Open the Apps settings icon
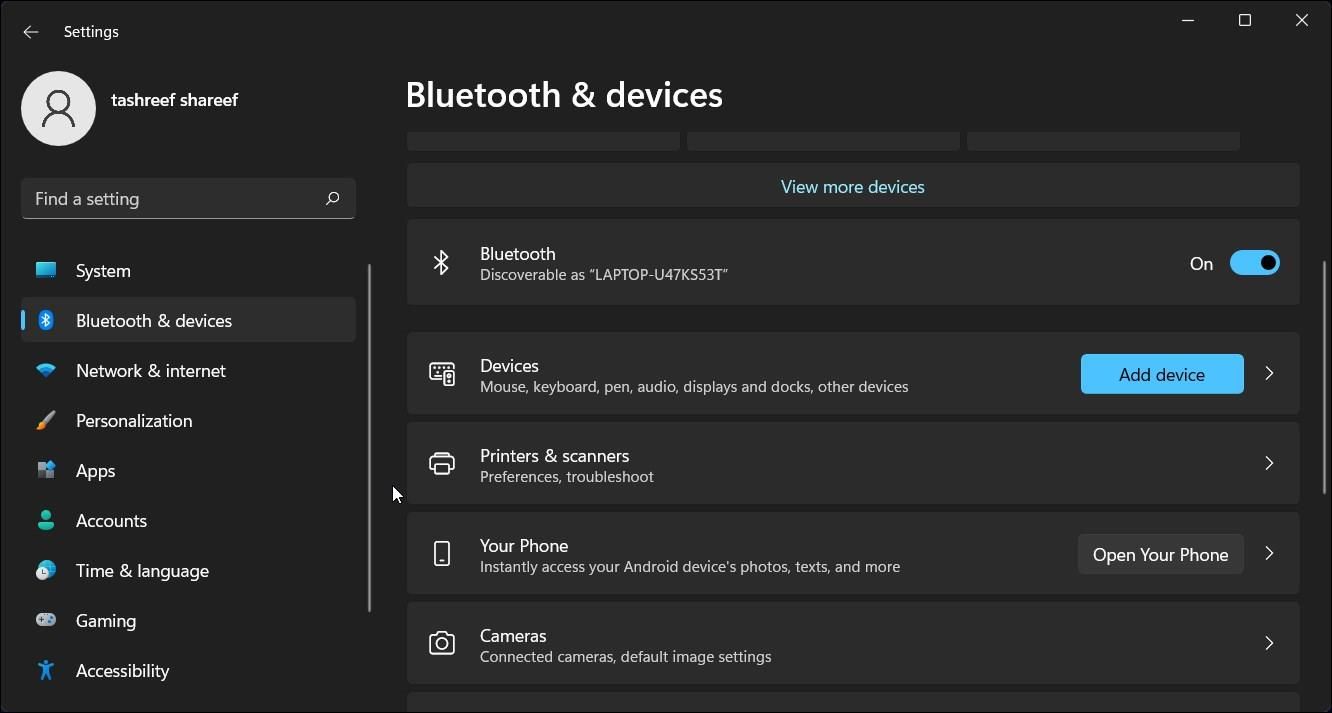This screenshot has height=713, width=1332. 46,470
